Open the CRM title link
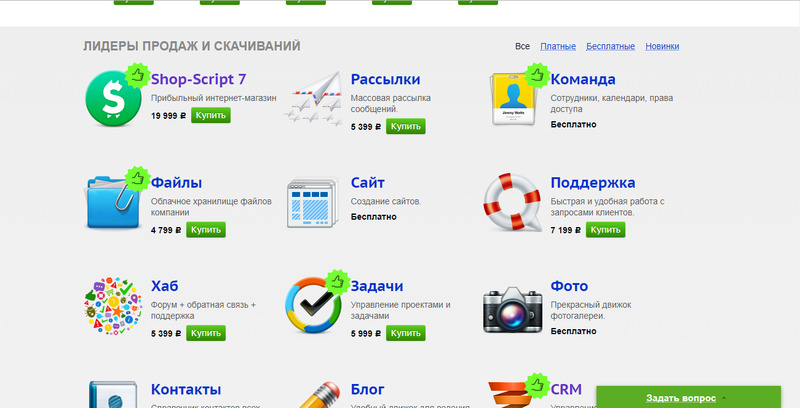Image resolution: width=800 pixels, height=408 pixels. pyautogui.click(x=566, y=390)
